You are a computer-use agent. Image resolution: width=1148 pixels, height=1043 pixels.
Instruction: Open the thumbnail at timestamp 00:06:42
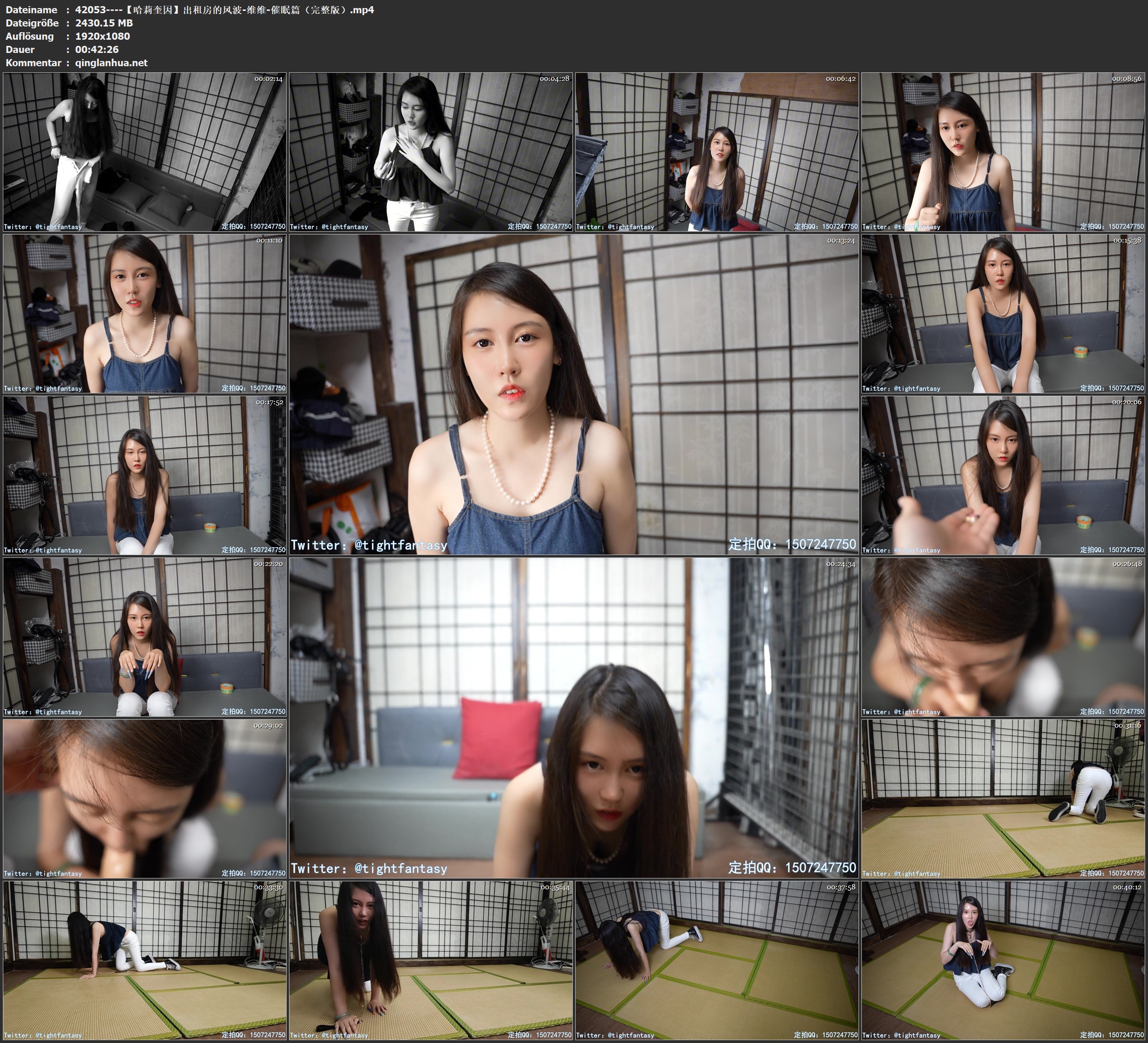[x=717, y=152]
